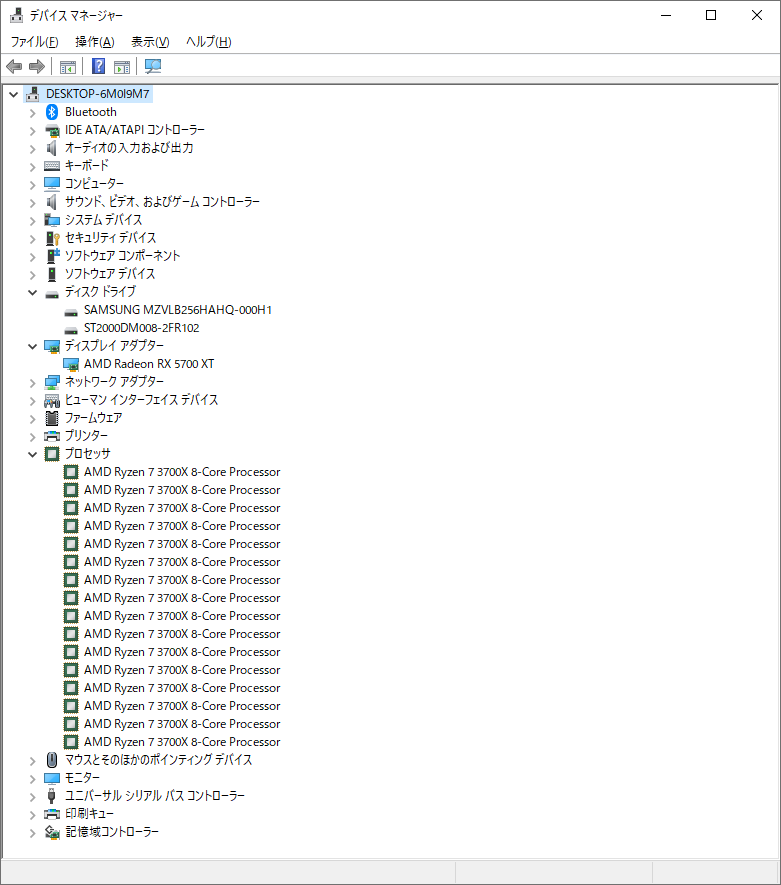Viewport: 781px width, 885px height.
Task: Click the キーボード keyboard icon
Action: tap(52, 166)
